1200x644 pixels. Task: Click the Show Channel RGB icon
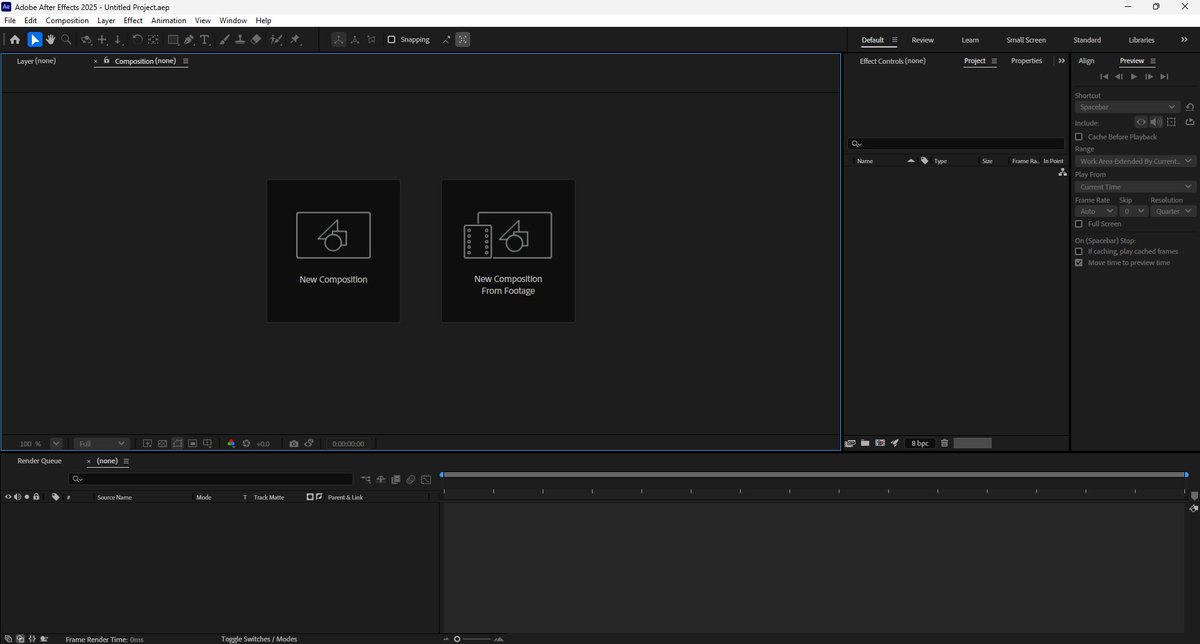[231, 443]
